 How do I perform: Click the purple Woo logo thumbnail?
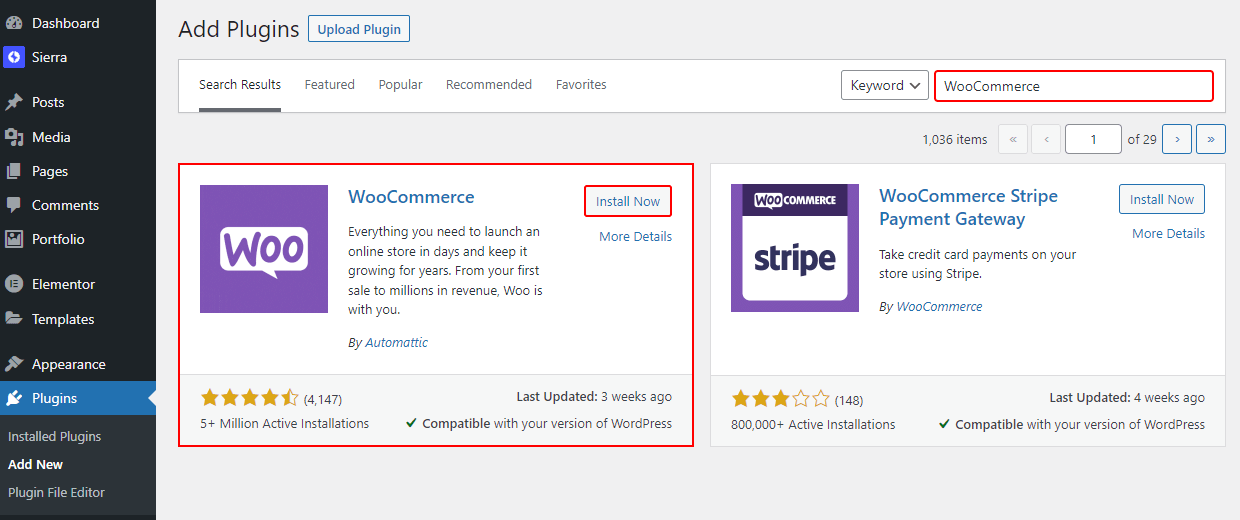264,249
